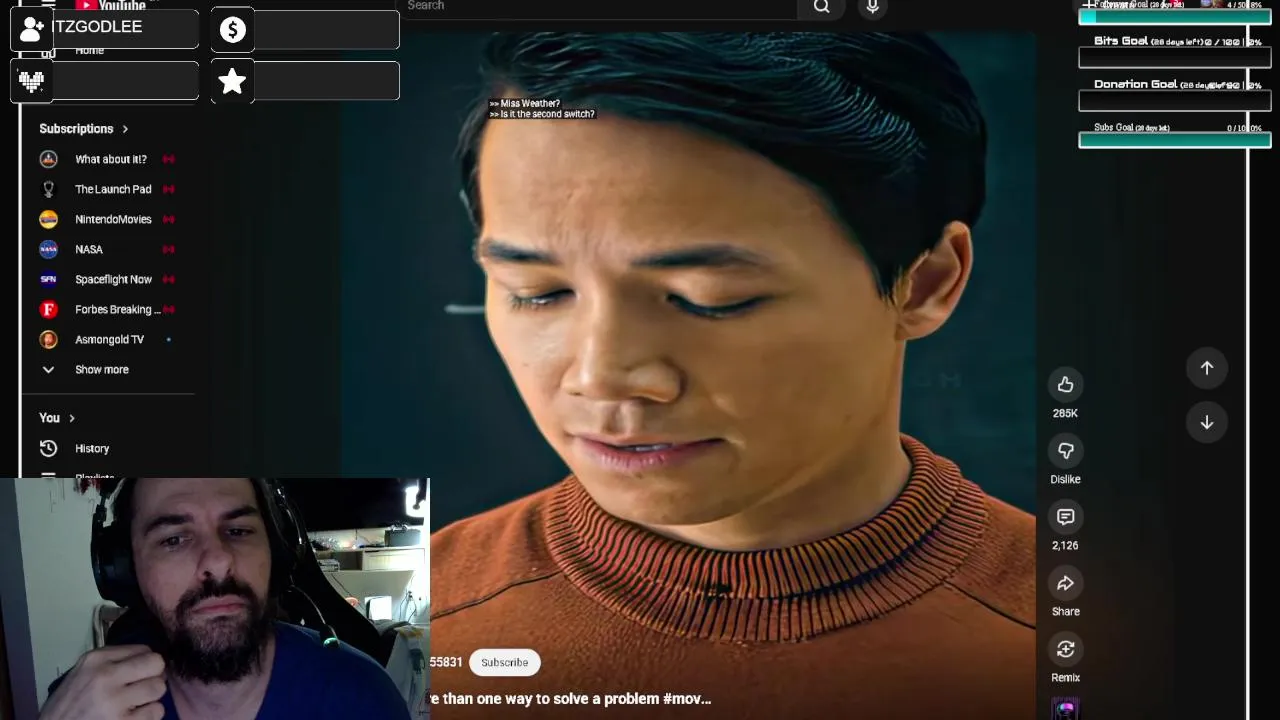Image resolution: width=1280 pixels, height=720 pixels.
Task: Open The Launch Pad channel avatar
Action: [48, 189]
